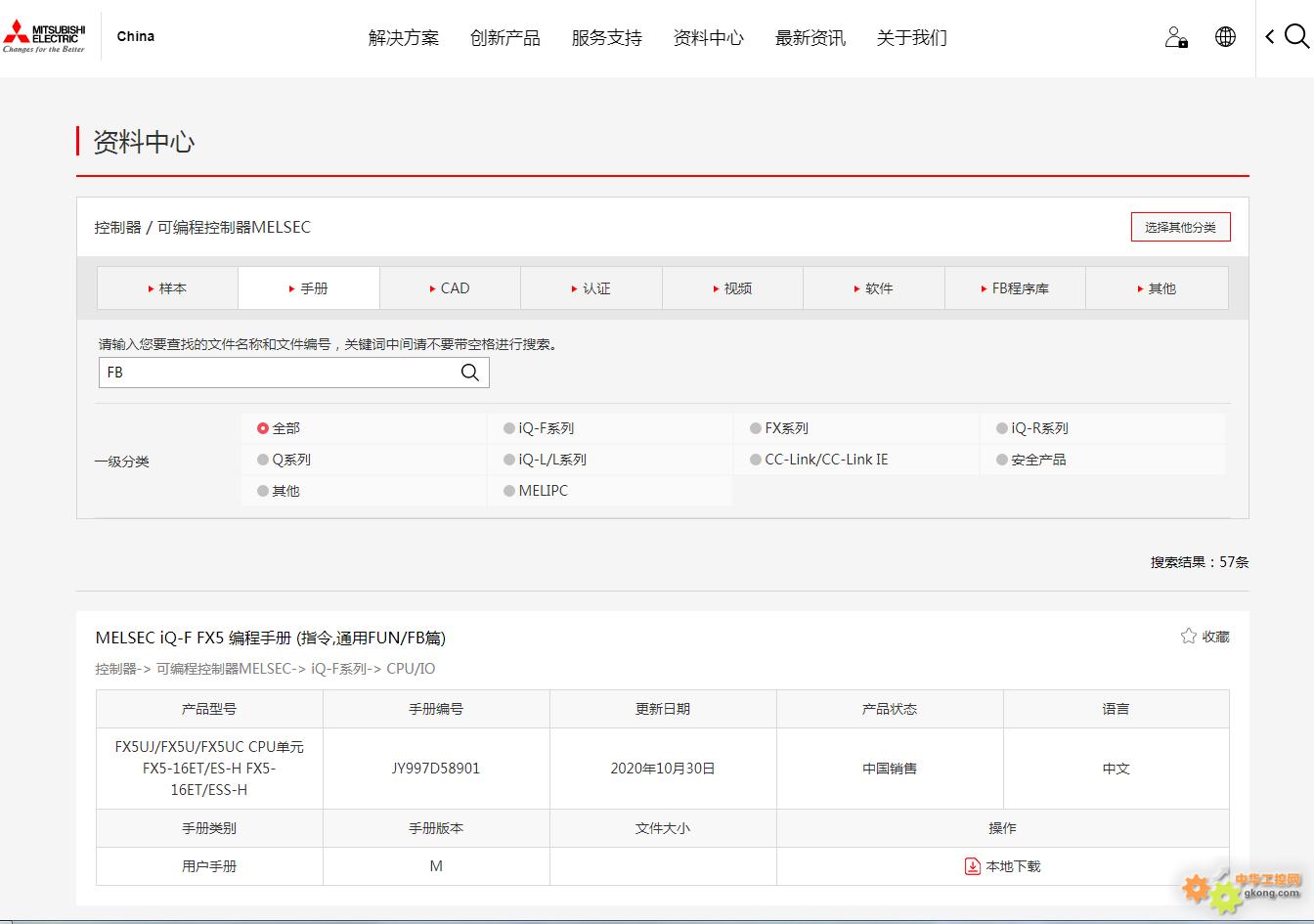Image resolution: width=1314 pixels, height=924 pixels.
Task: Click the manual version M cell
Action: (x=436, y=866)
